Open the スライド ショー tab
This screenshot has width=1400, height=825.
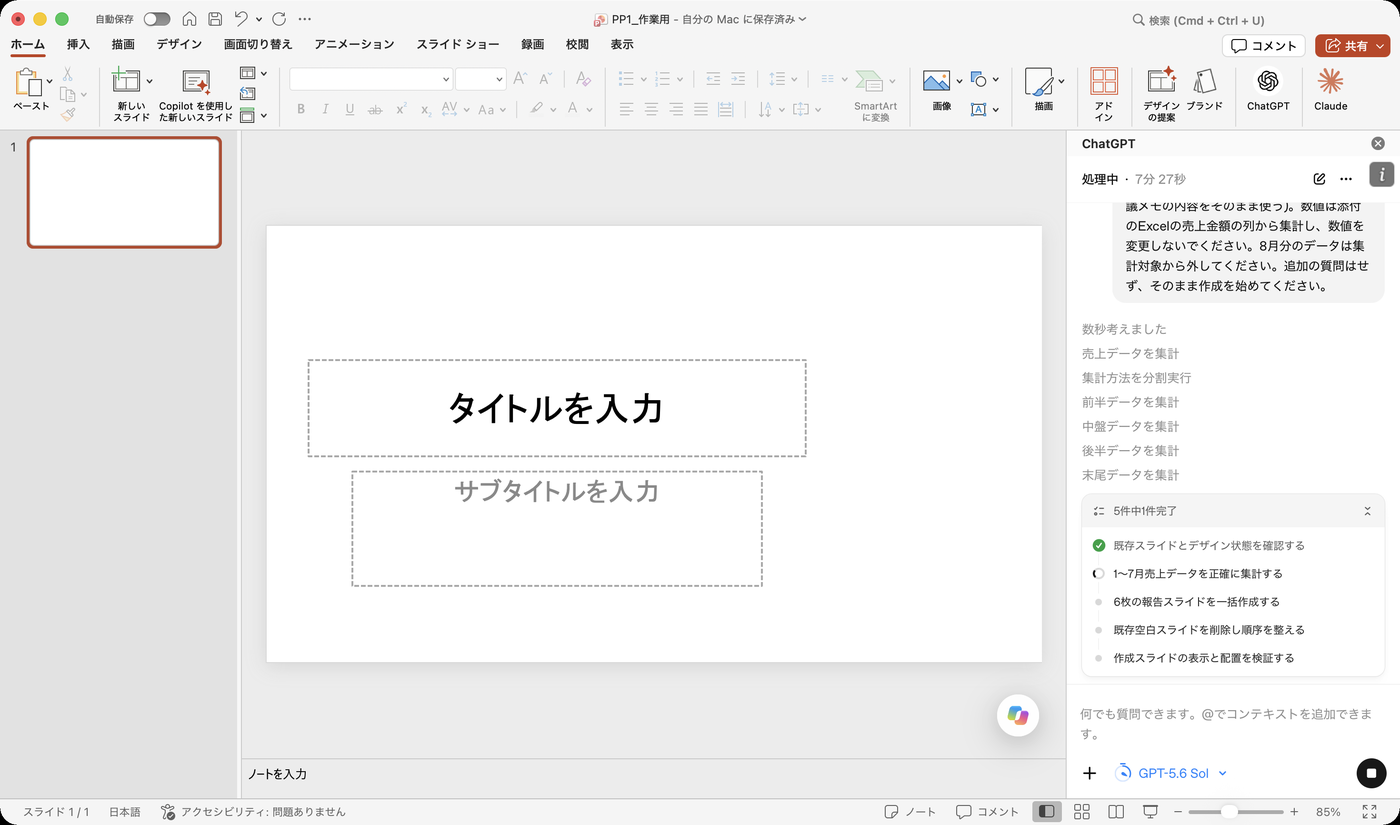[x=458, y=44]
